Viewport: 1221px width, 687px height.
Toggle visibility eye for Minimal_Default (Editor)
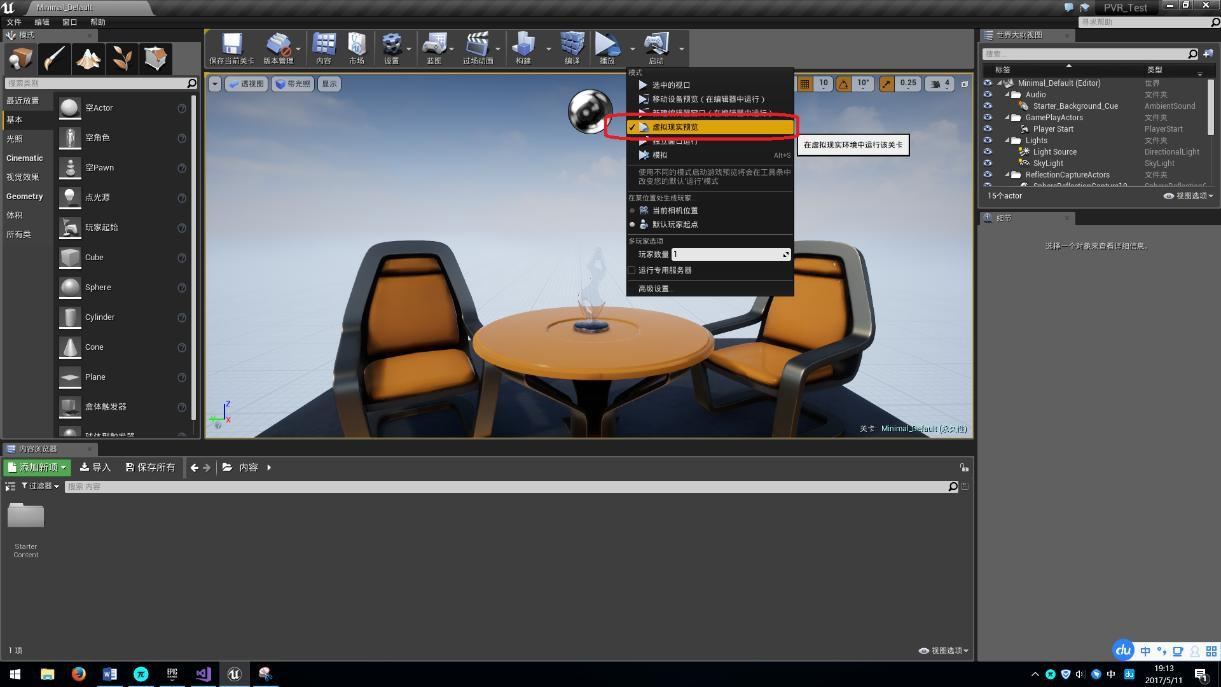(988, 83)
